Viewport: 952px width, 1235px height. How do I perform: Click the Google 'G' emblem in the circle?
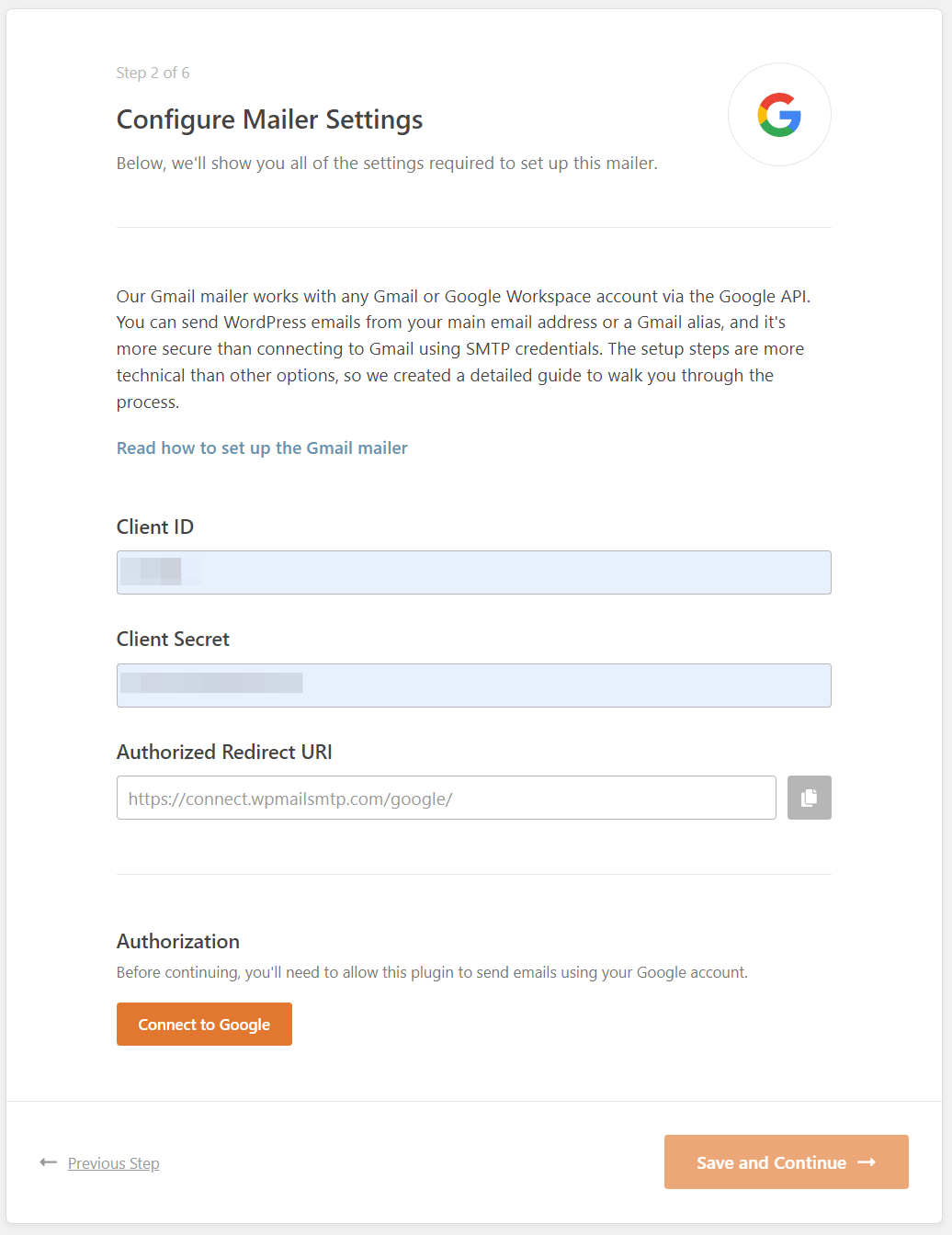(779, 114)
